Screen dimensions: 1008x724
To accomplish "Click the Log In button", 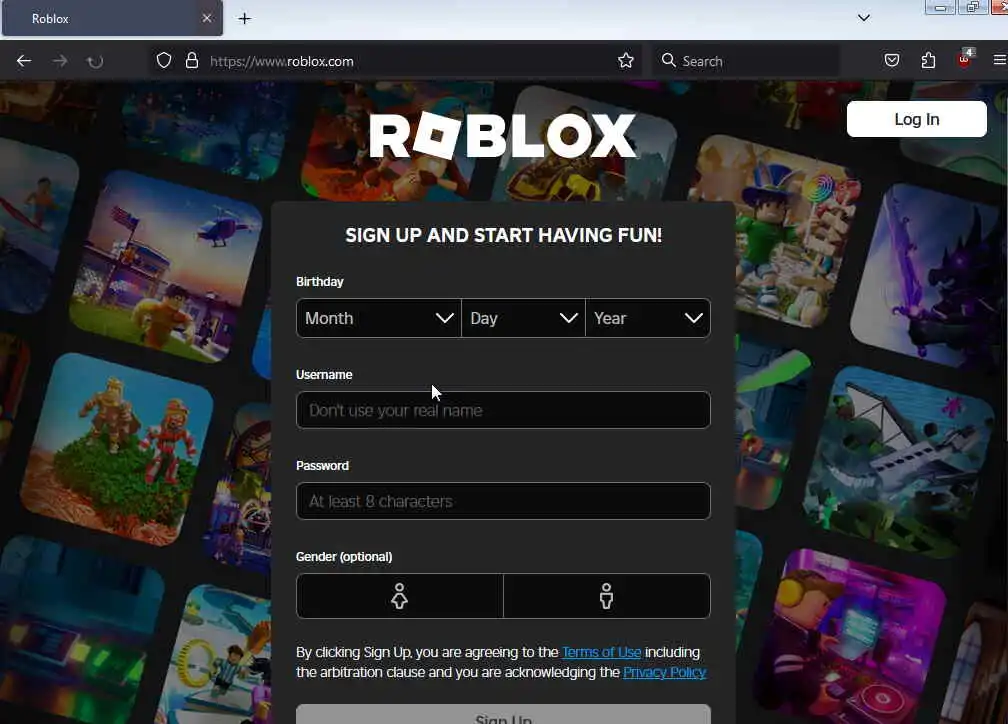I will 917,119.
